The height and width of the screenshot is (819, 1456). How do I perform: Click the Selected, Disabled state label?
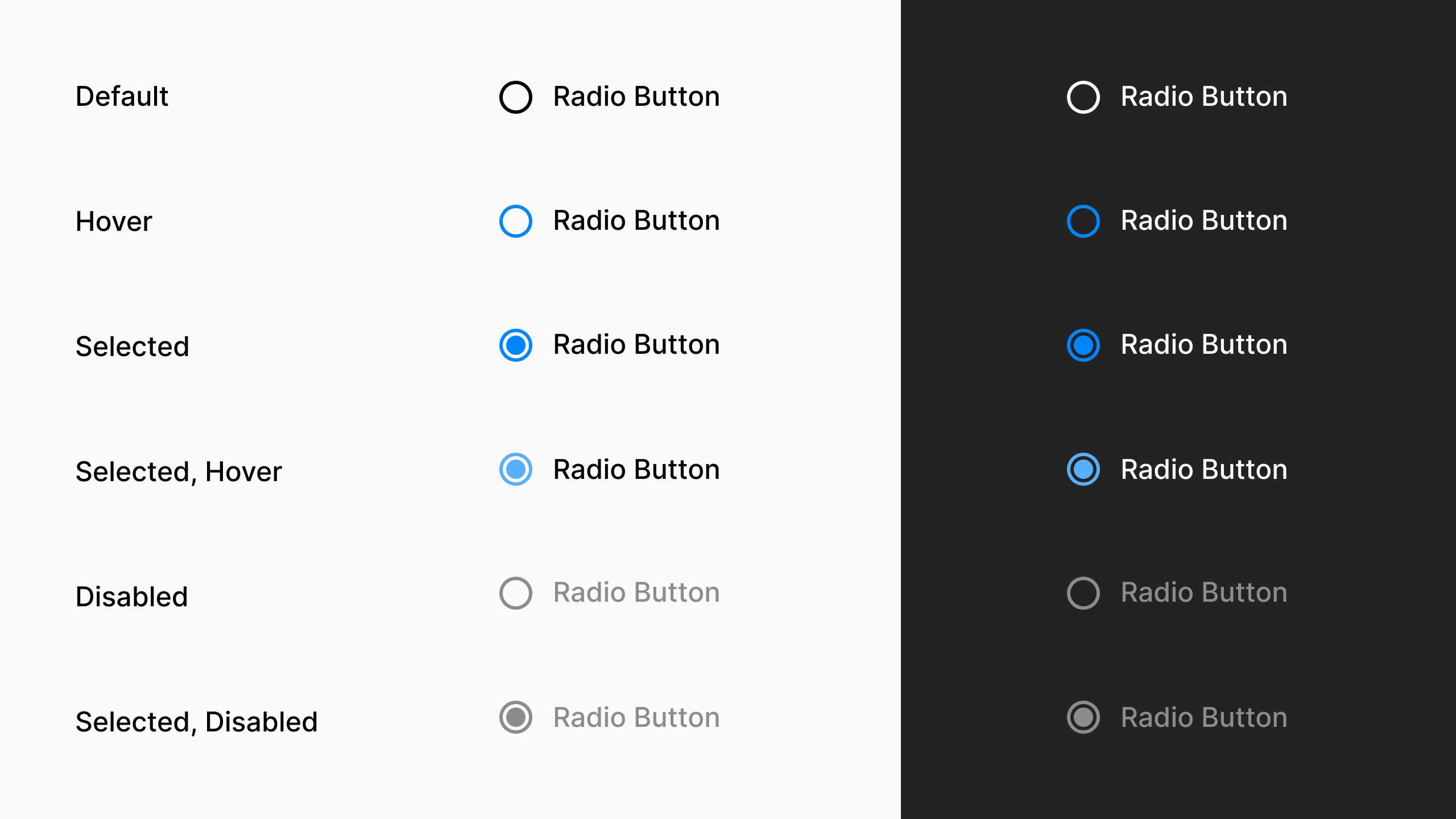pos(197,721)
